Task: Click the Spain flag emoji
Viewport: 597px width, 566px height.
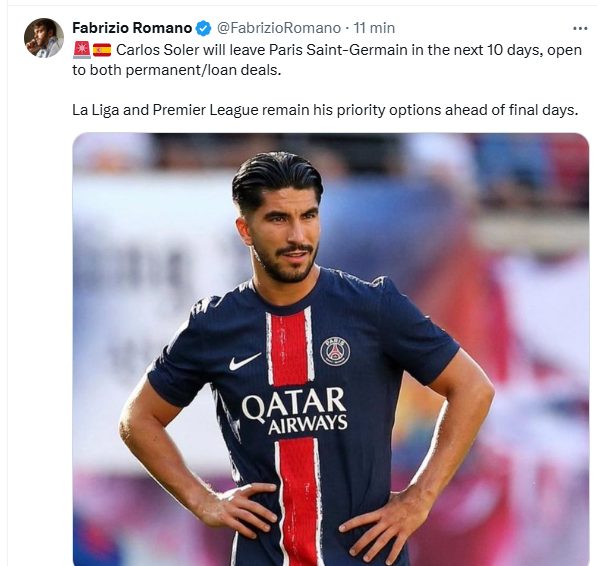Action: coord(102,50)
